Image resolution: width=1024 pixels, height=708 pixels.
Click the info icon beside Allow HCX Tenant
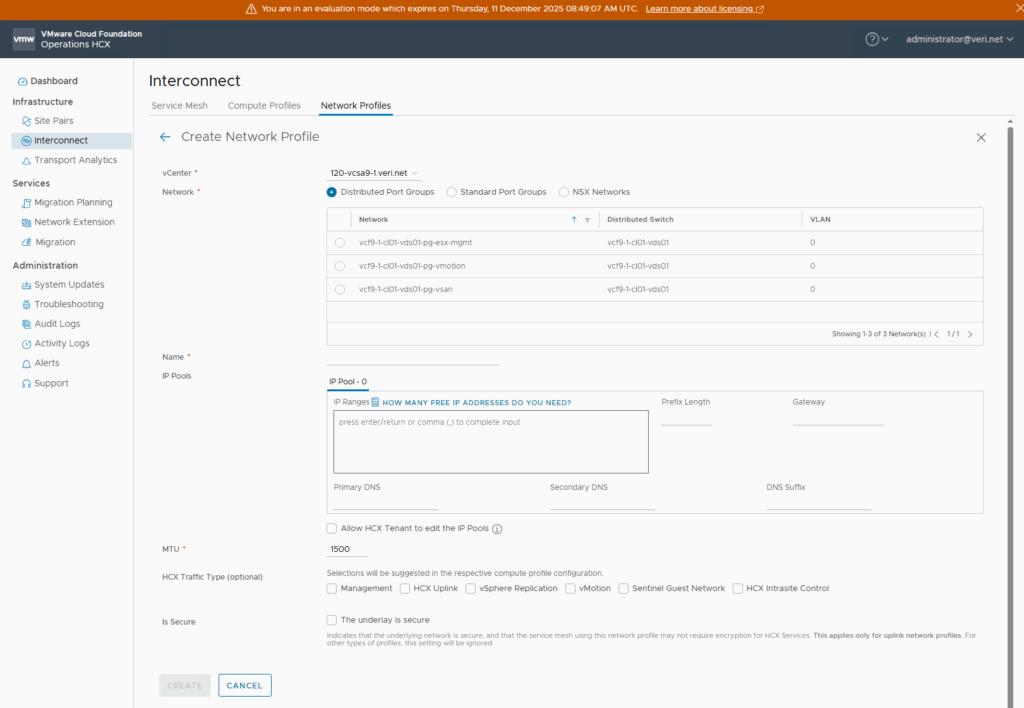(x=497, y=529)
